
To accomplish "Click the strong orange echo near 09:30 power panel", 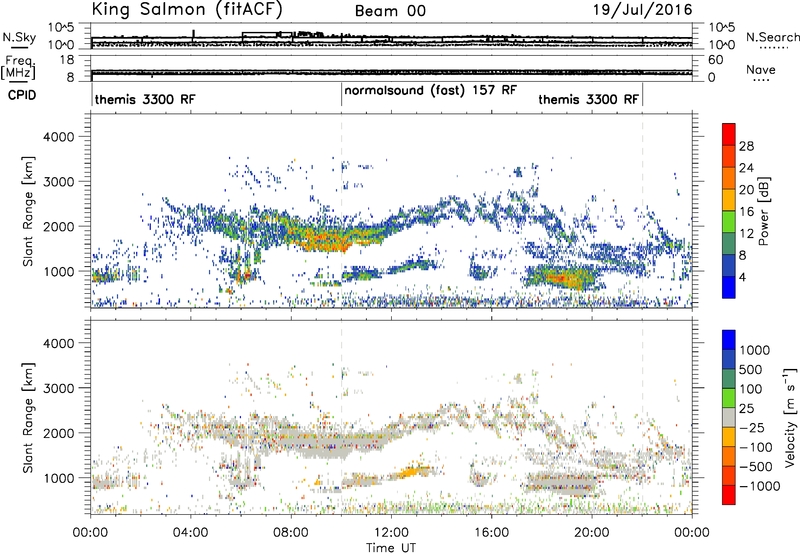I will coord(327,240).
